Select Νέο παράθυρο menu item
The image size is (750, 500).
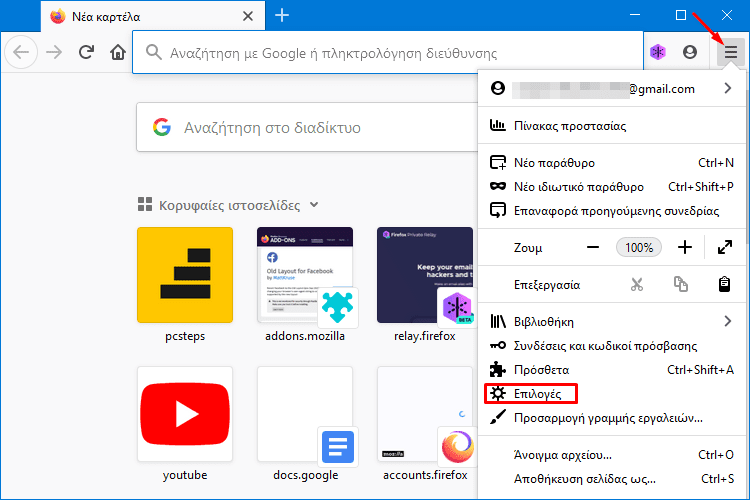coord(612,163)
